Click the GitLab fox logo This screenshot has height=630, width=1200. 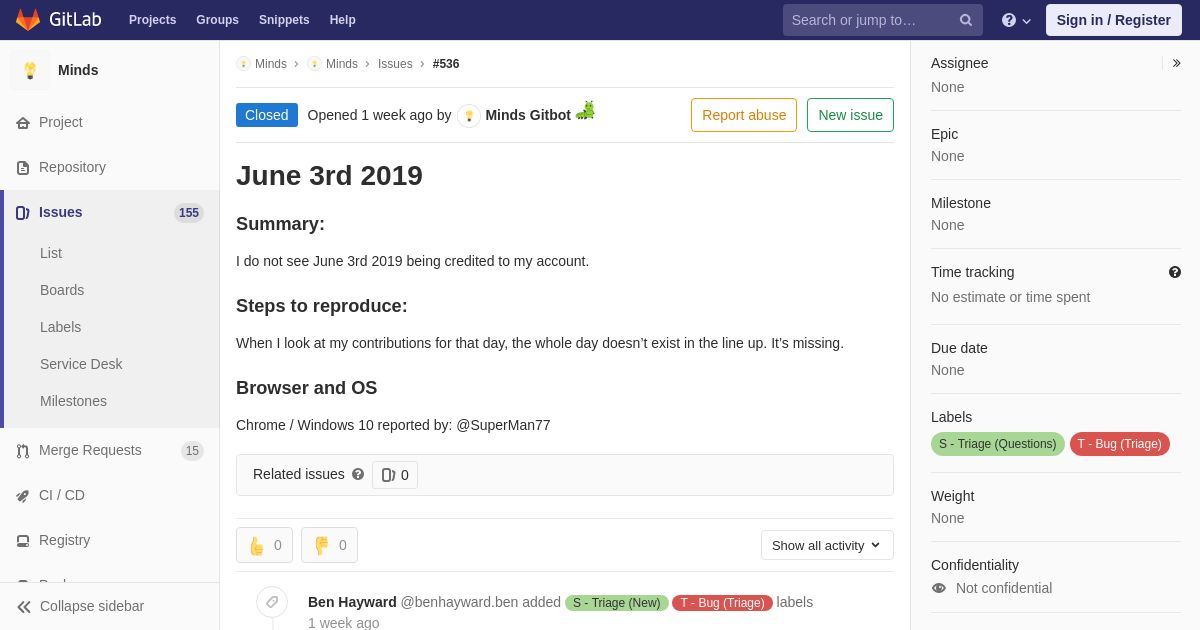point(28,20)
